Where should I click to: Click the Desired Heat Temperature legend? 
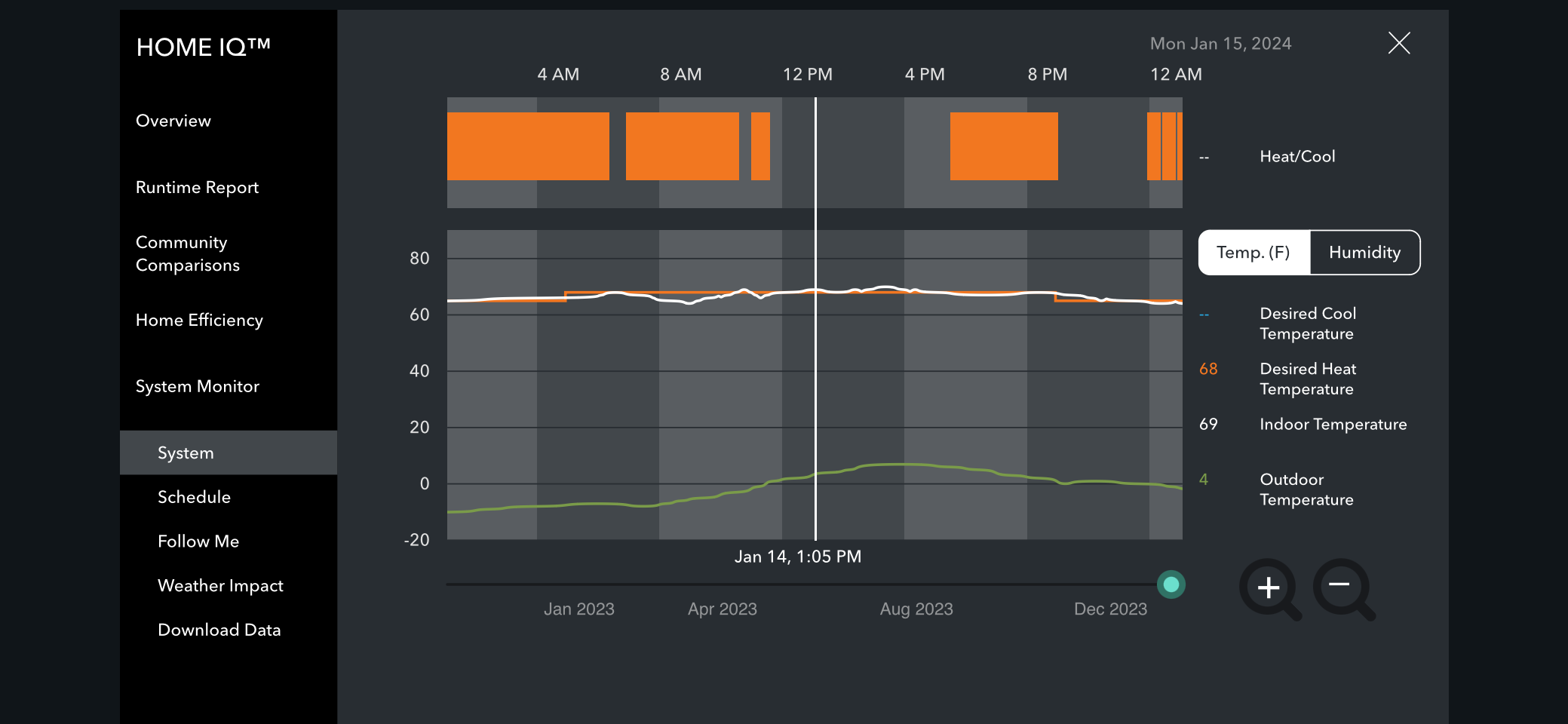[x=1307, y=379]
